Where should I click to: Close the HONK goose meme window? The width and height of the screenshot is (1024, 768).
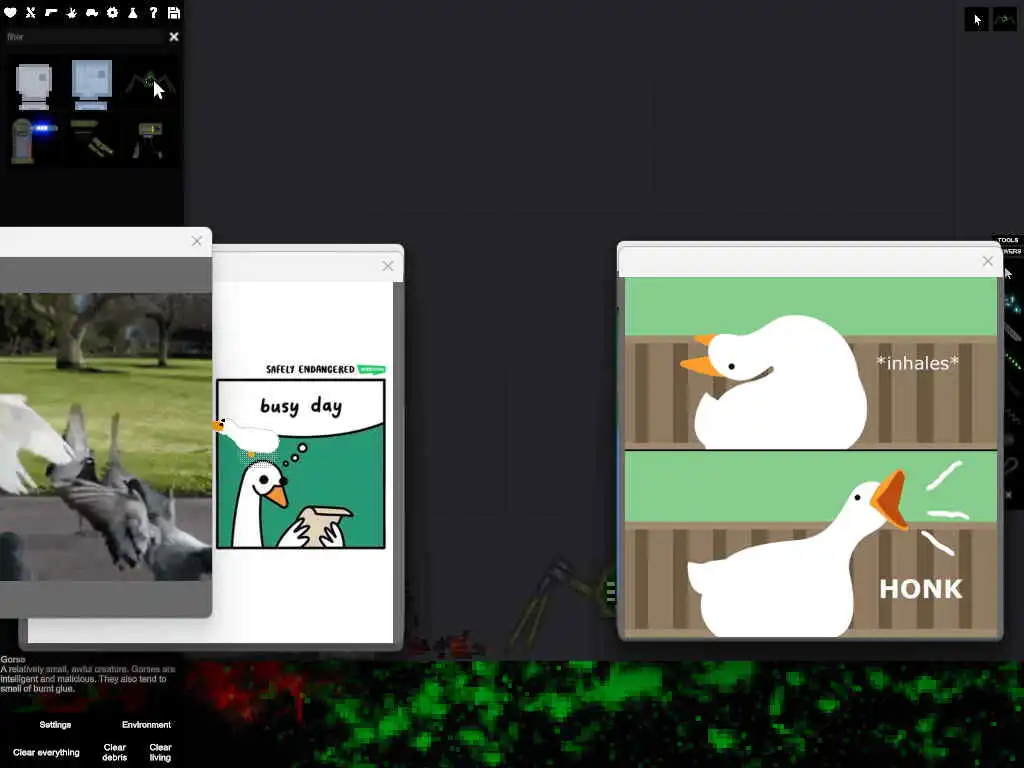(x=987, y=261)
